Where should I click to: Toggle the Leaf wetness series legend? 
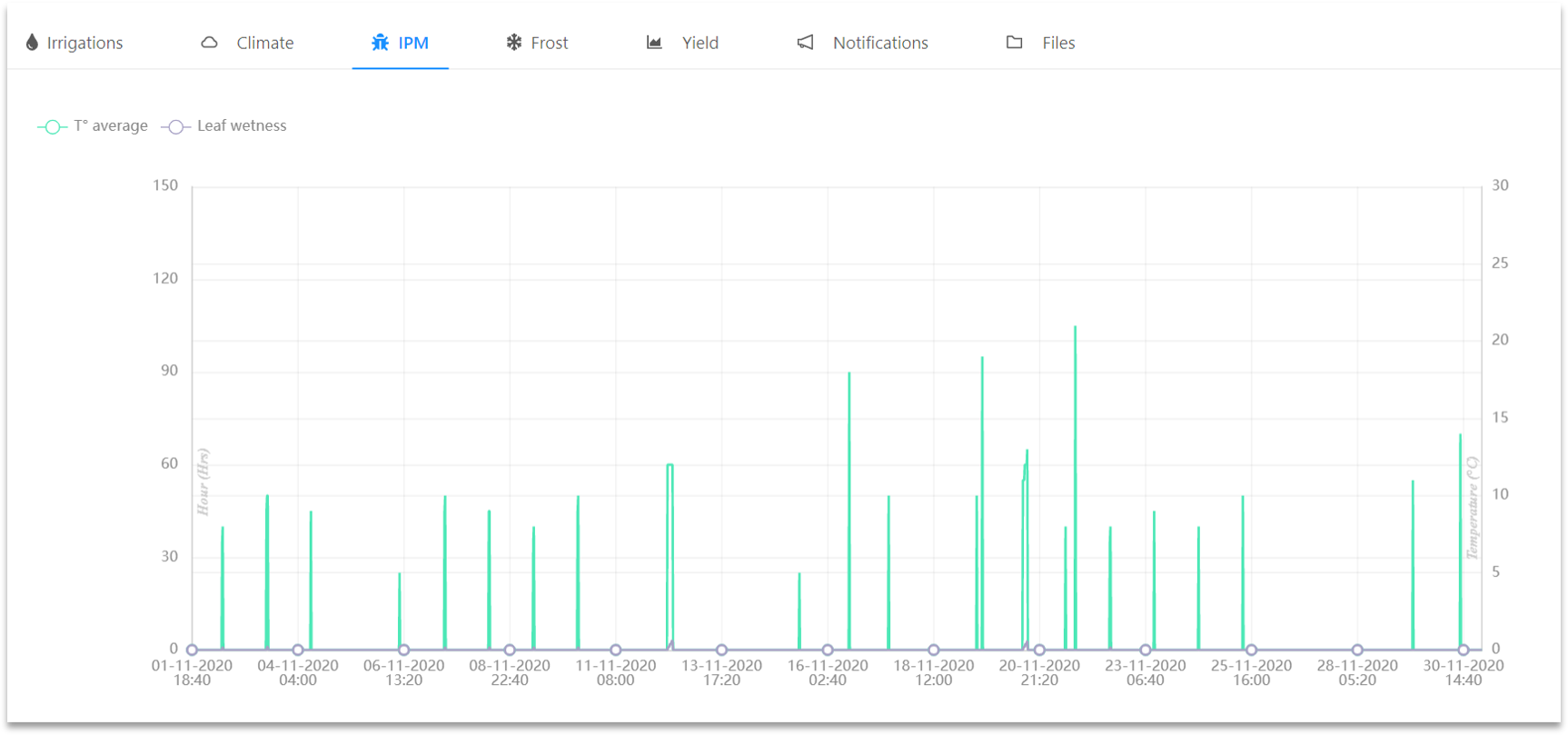click(x=224, y=126)
